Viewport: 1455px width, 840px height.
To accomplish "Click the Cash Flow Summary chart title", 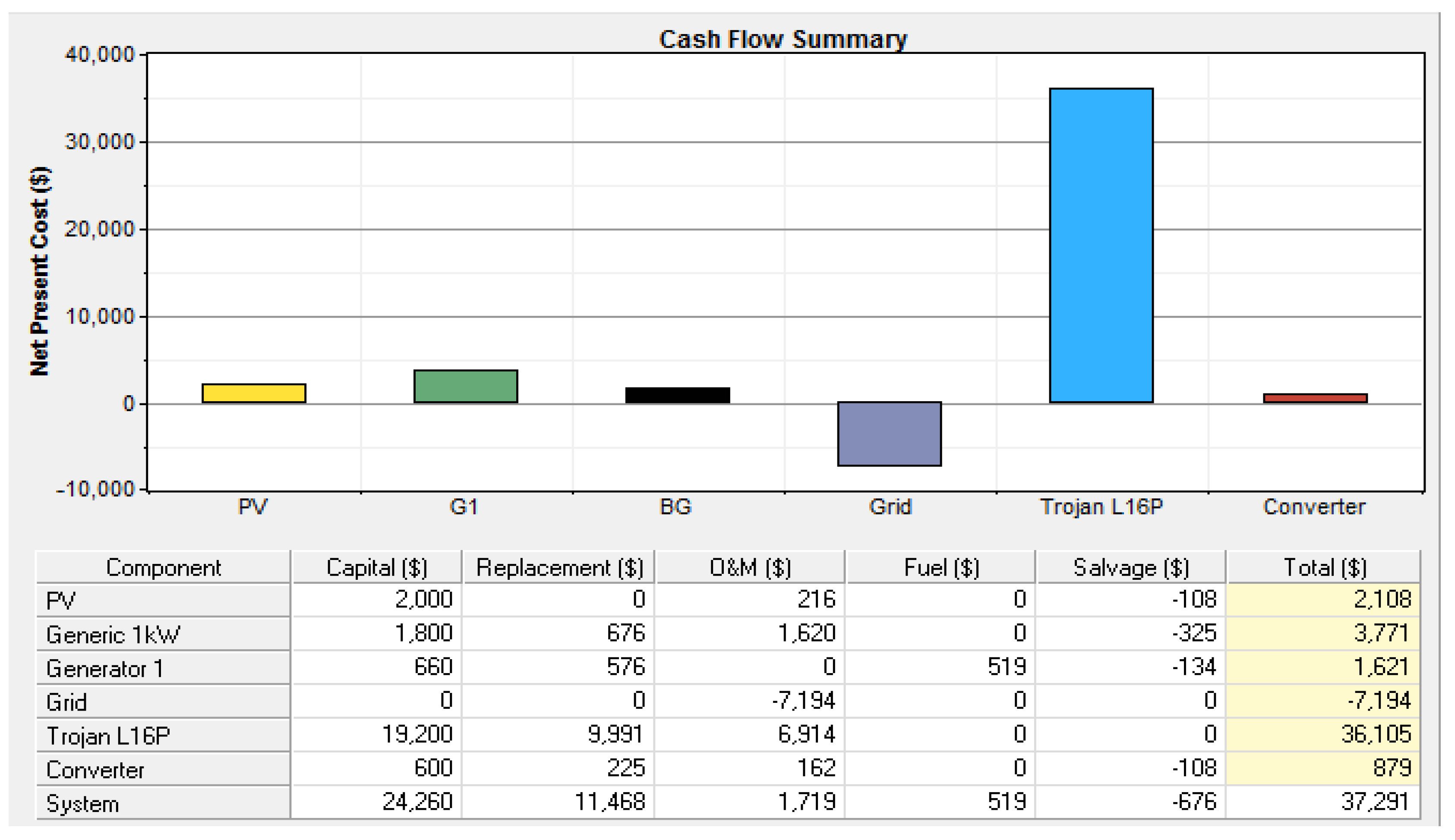I will tap(783, 39).
